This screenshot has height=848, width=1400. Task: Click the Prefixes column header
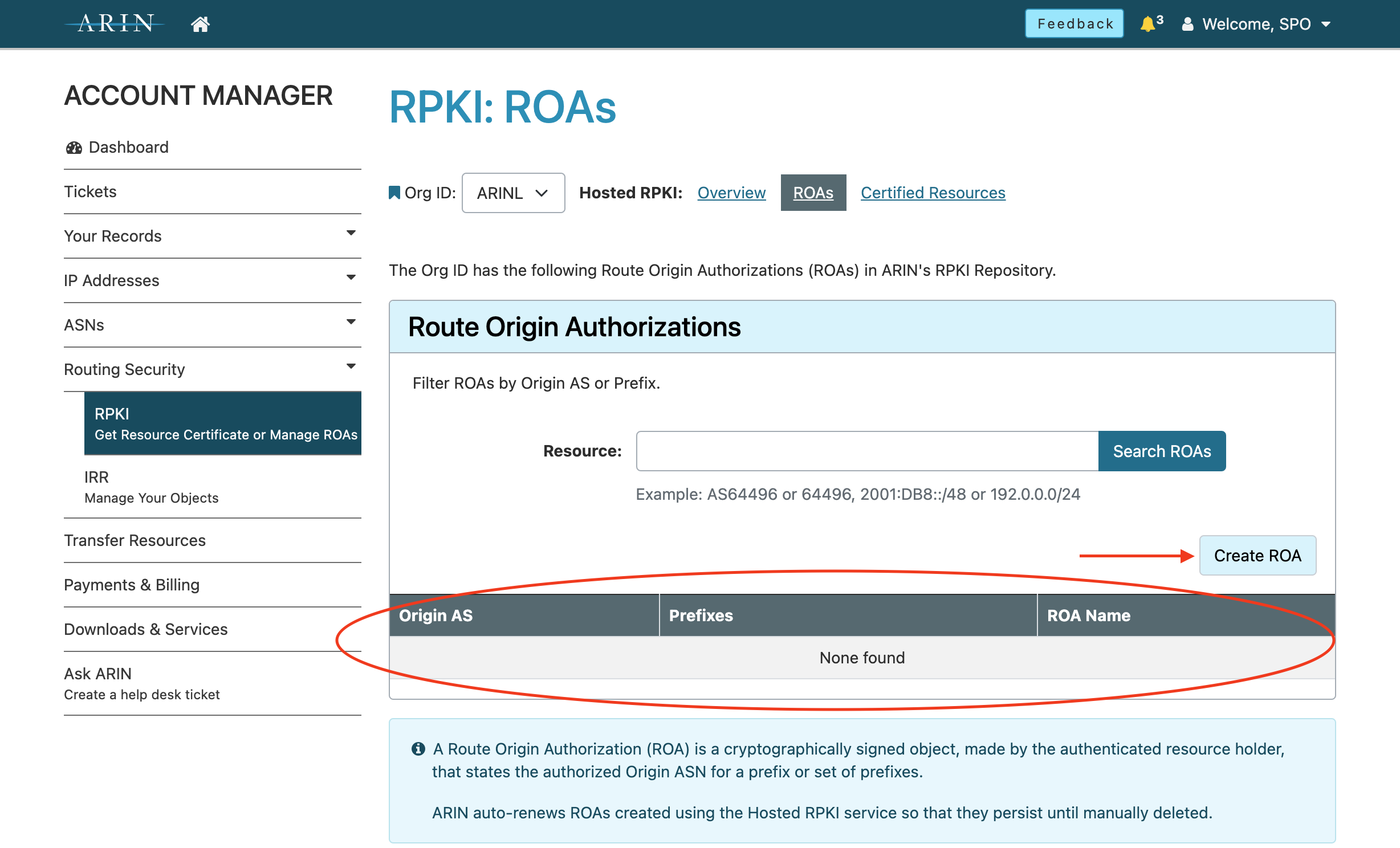pos(848,615)
